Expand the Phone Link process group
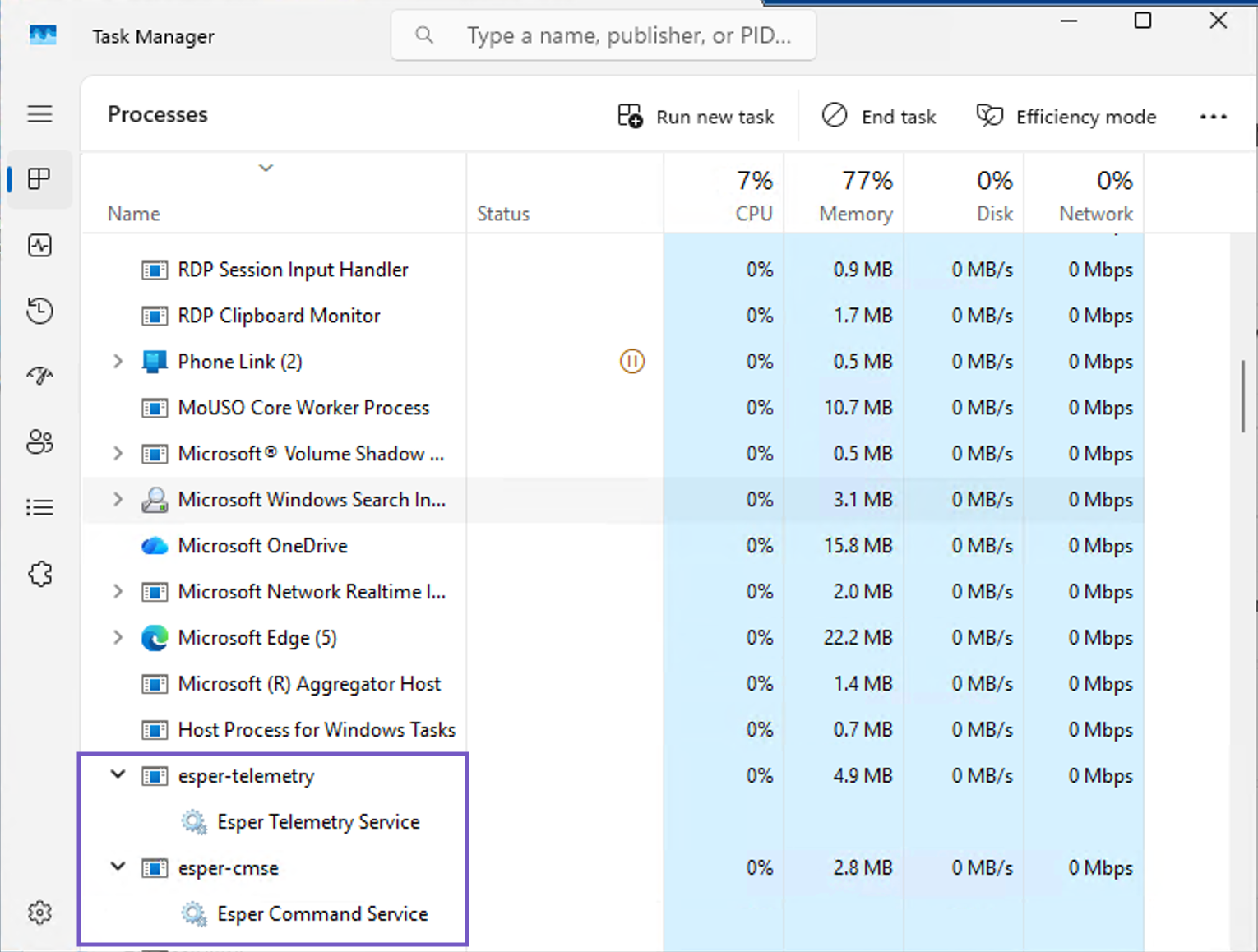This screenshot has width=1258, height=952. click(x=117, y=361)
